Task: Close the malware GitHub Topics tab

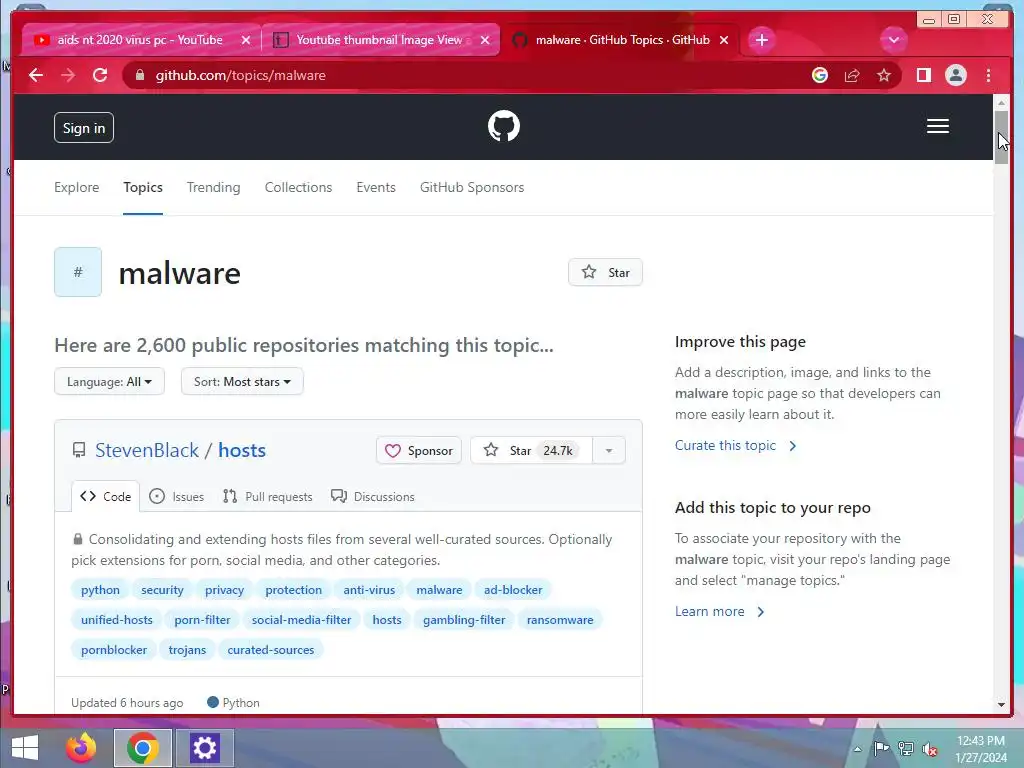Action: [724, 40]
